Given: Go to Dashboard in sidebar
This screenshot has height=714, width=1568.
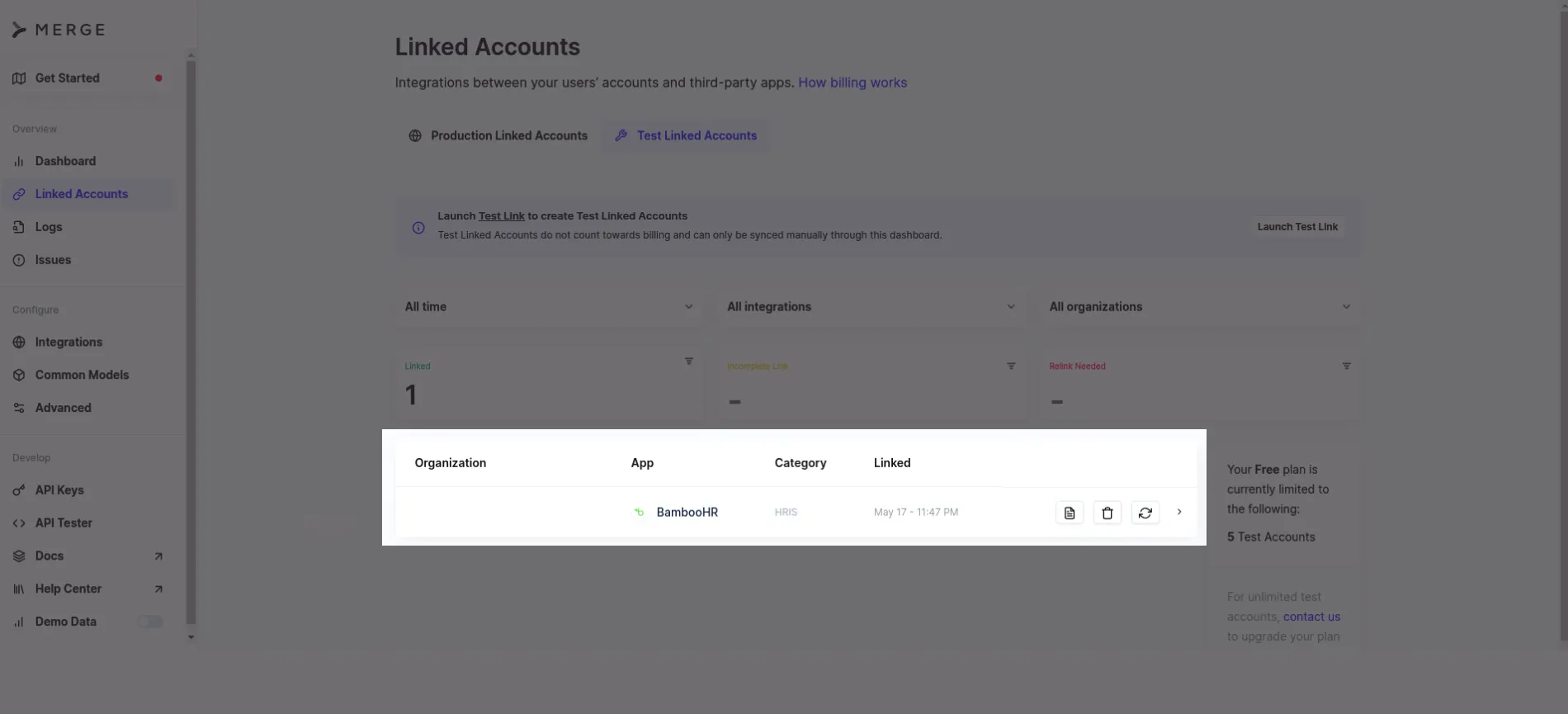Looking at the screenshot, I should coord(65,161).
